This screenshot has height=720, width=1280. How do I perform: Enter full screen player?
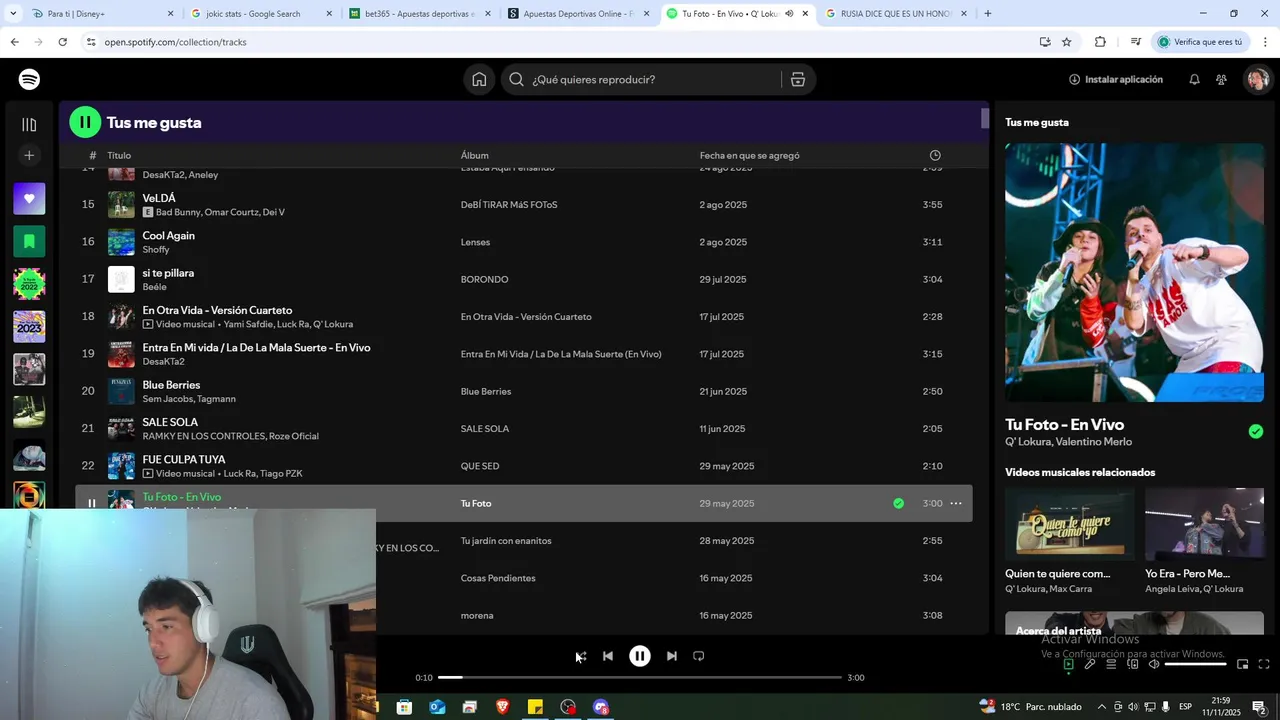(1264, 664)
